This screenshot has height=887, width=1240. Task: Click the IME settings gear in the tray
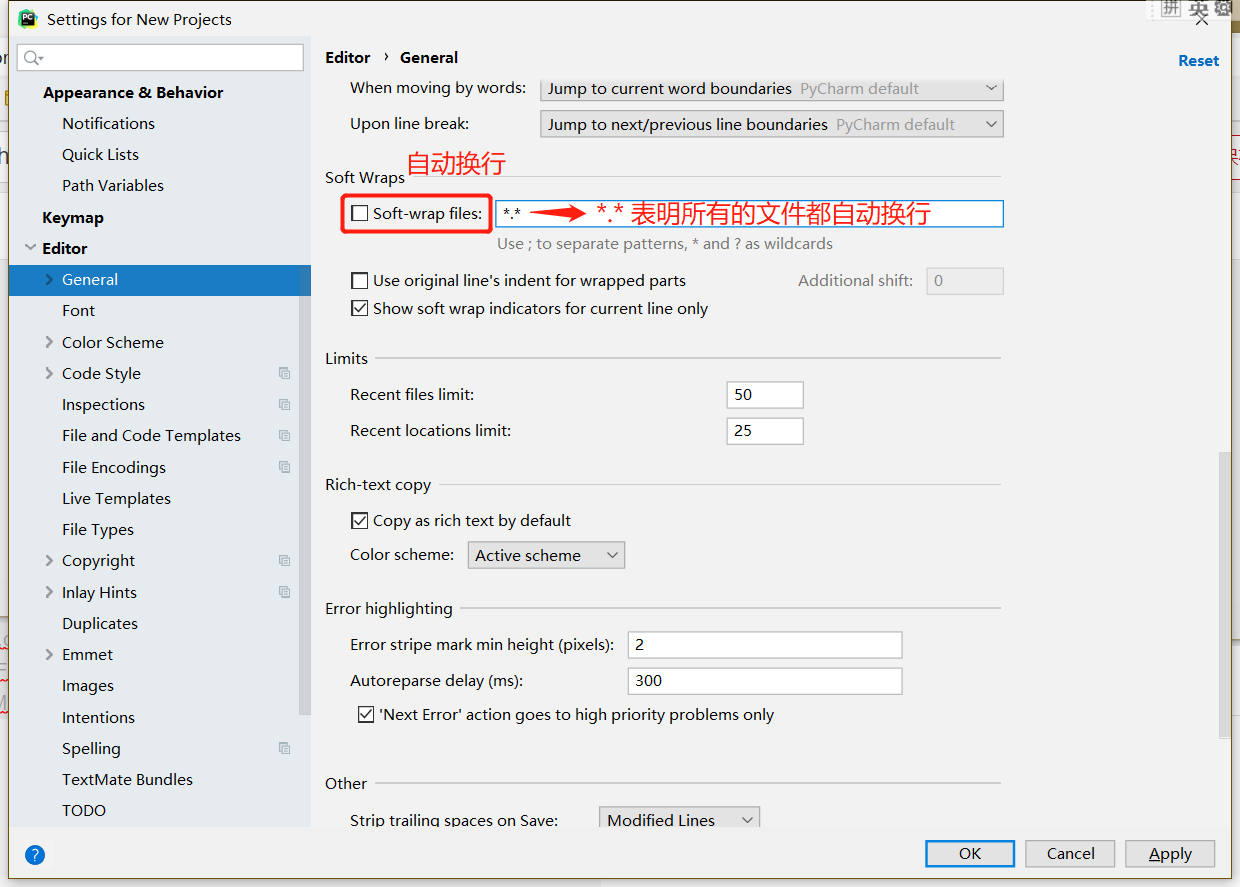pyautogui.click(x=1223, y=10)
